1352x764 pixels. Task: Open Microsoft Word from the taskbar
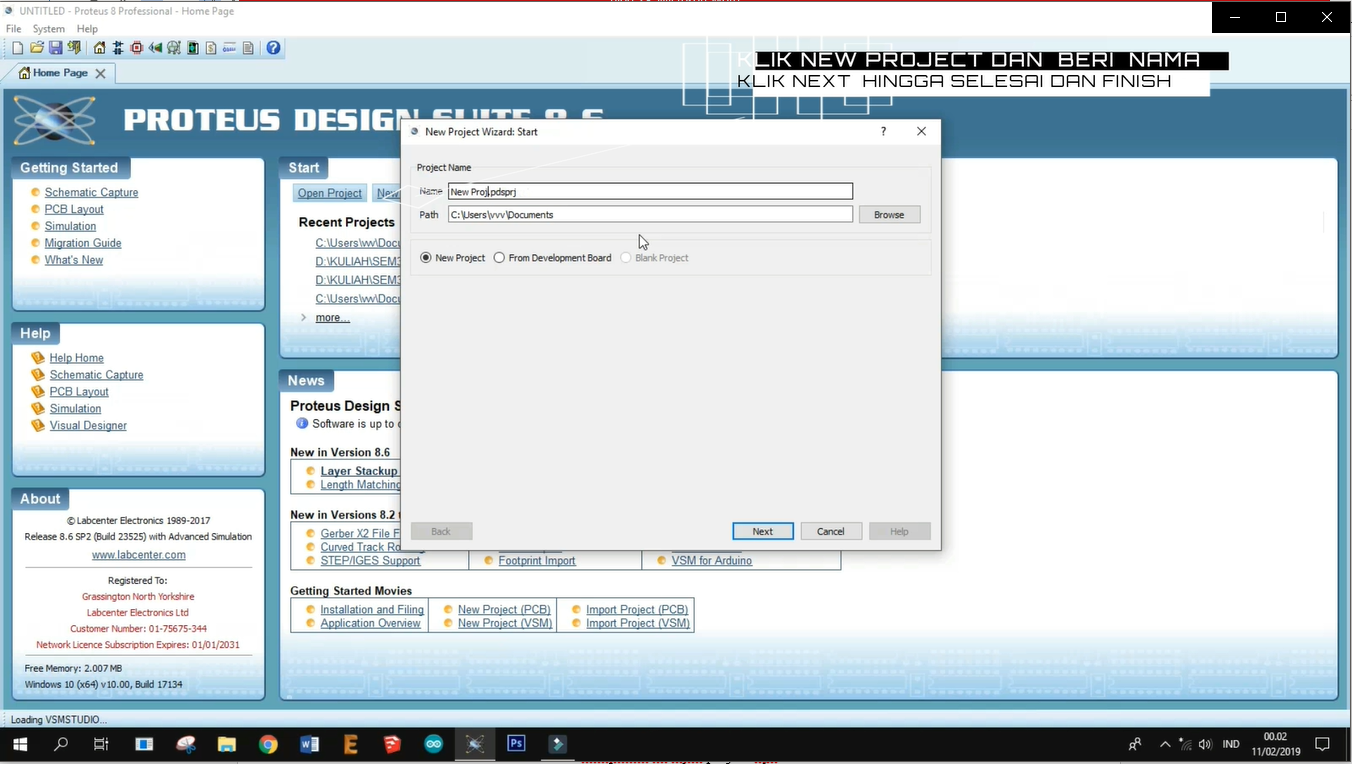click(x=309, y=744)
